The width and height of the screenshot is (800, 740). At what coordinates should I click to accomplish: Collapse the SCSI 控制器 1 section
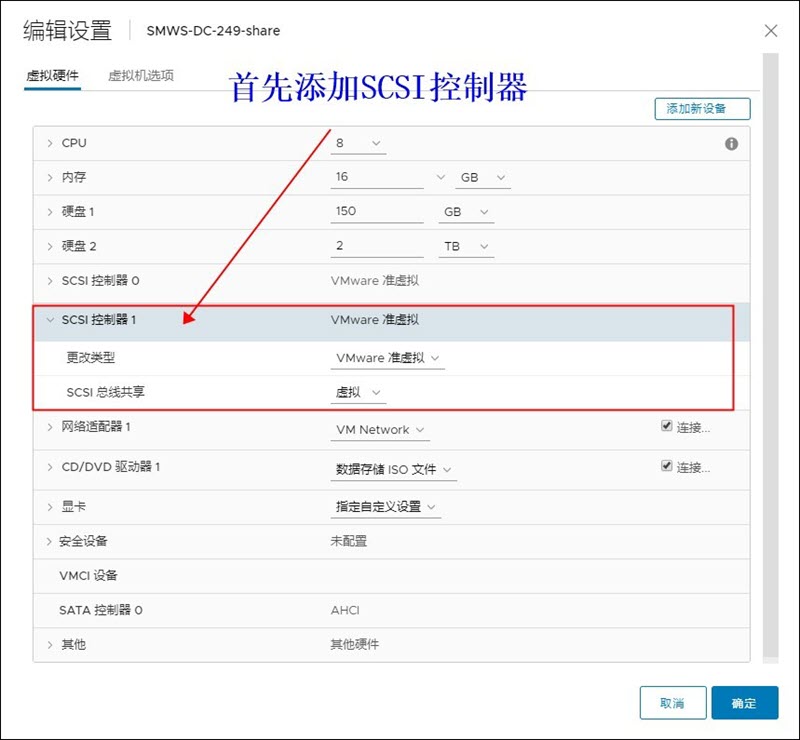(x=49, y=320)
